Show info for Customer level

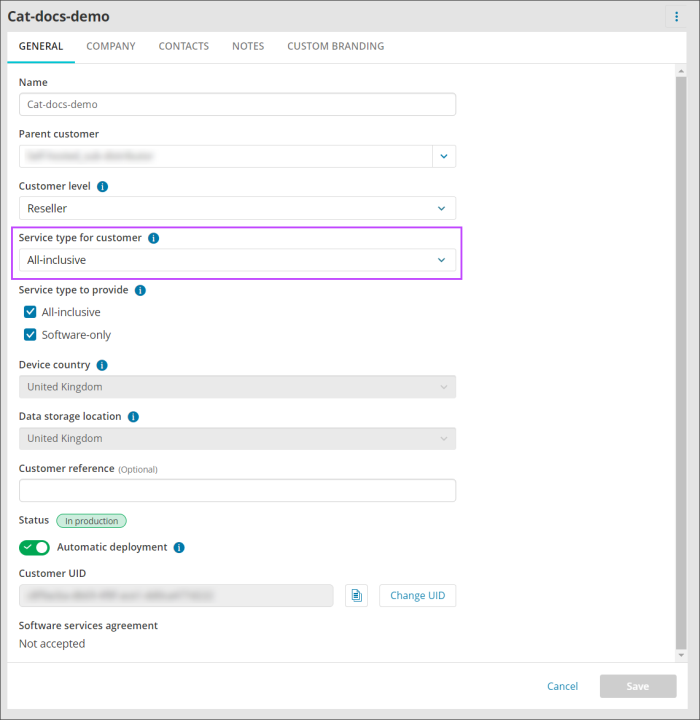pyautogui.click(x=102, y=186)
